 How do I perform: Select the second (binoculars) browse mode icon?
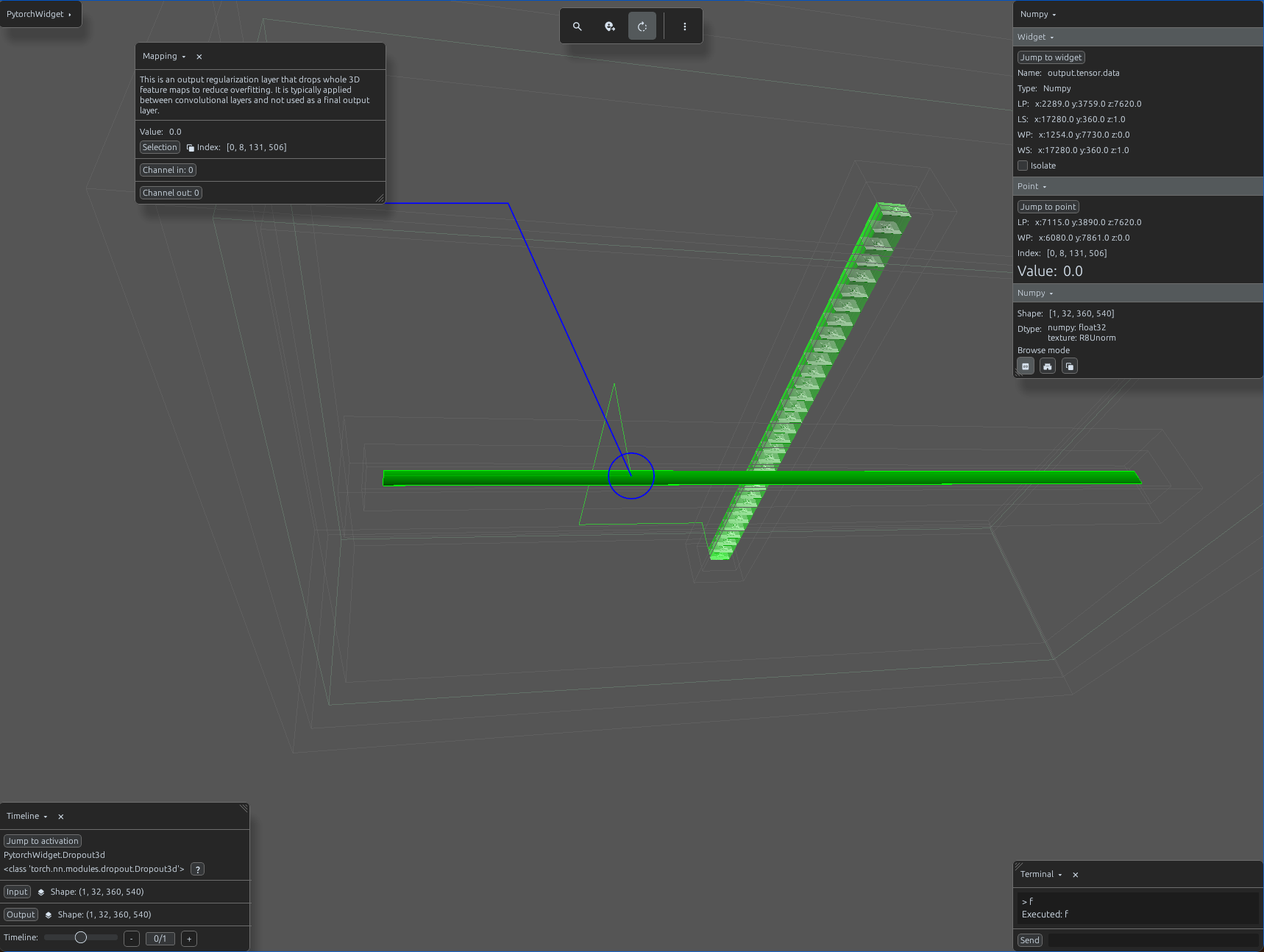coord(1048,366)
